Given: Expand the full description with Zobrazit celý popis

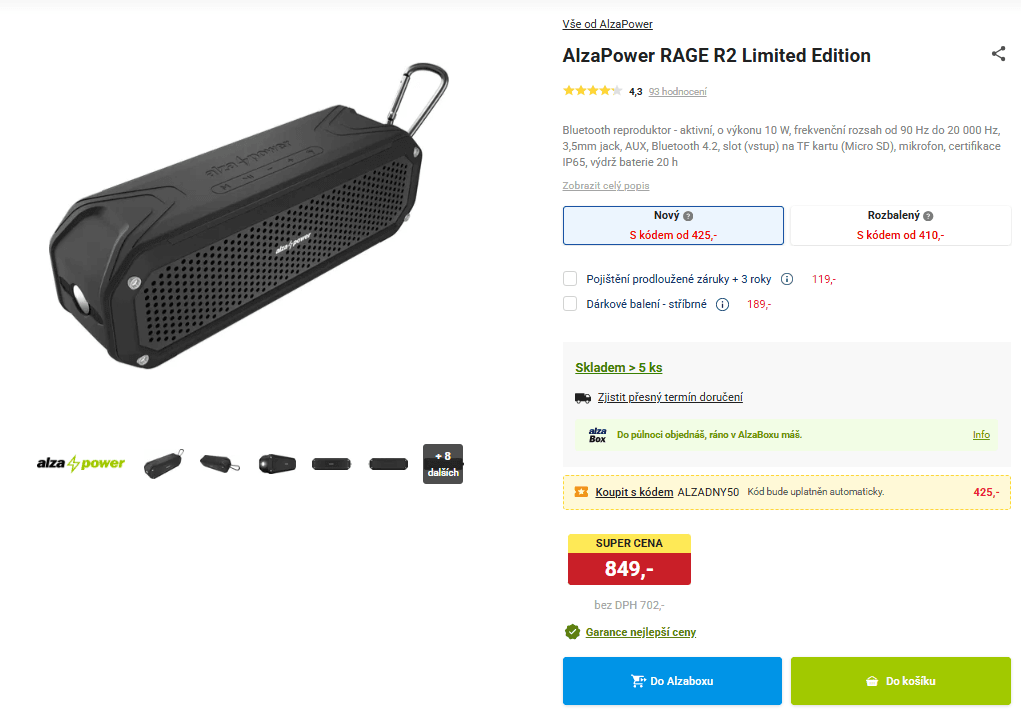Looking at the screenshot, I should [x=606, y=186].
